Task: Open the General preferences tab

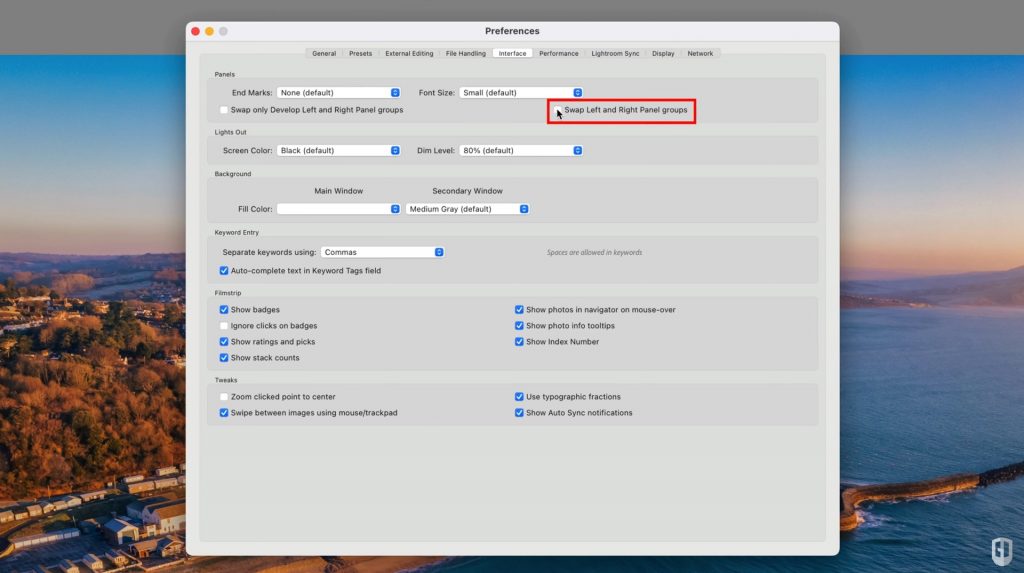Action: [x=324, y=53]
